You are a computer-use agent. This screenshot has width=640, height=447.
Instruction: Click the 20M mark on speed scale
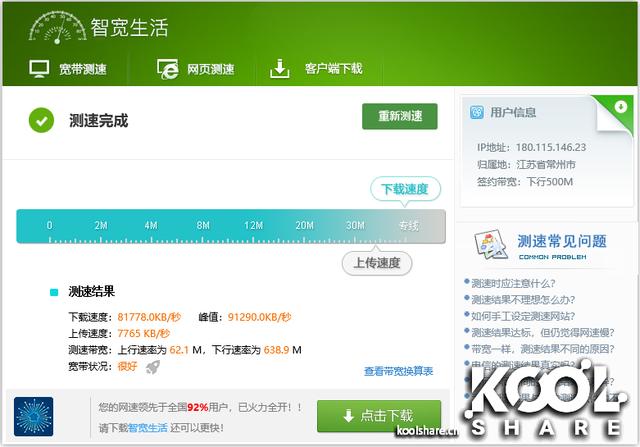[304, 225]
